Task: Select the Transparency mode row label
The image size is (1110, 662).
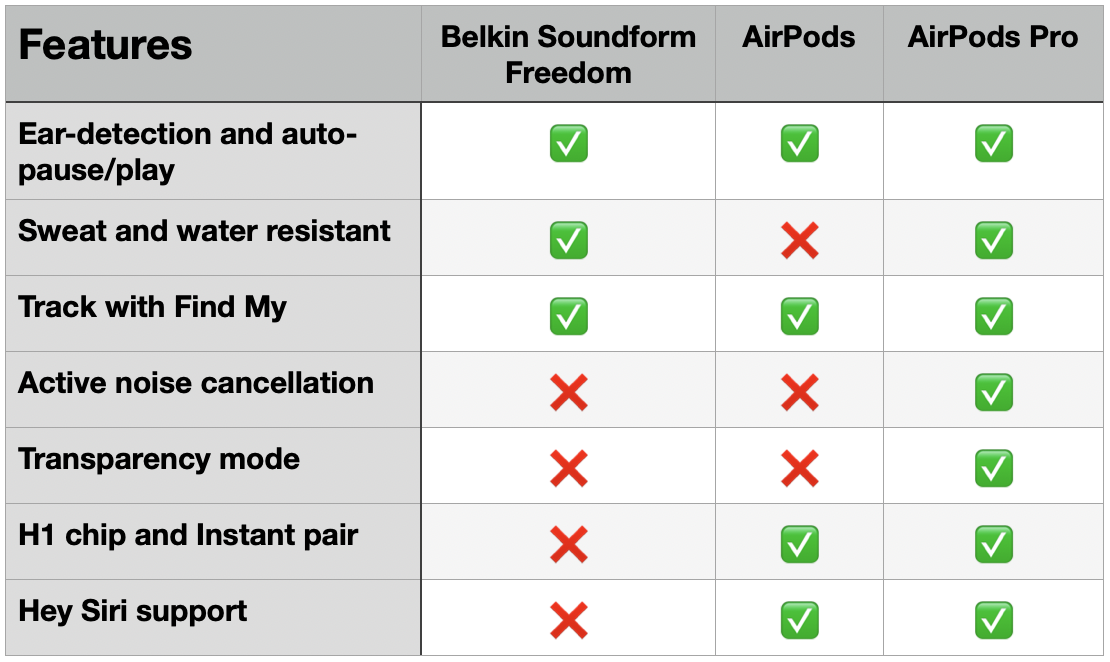Action: (x=159, y=459)
